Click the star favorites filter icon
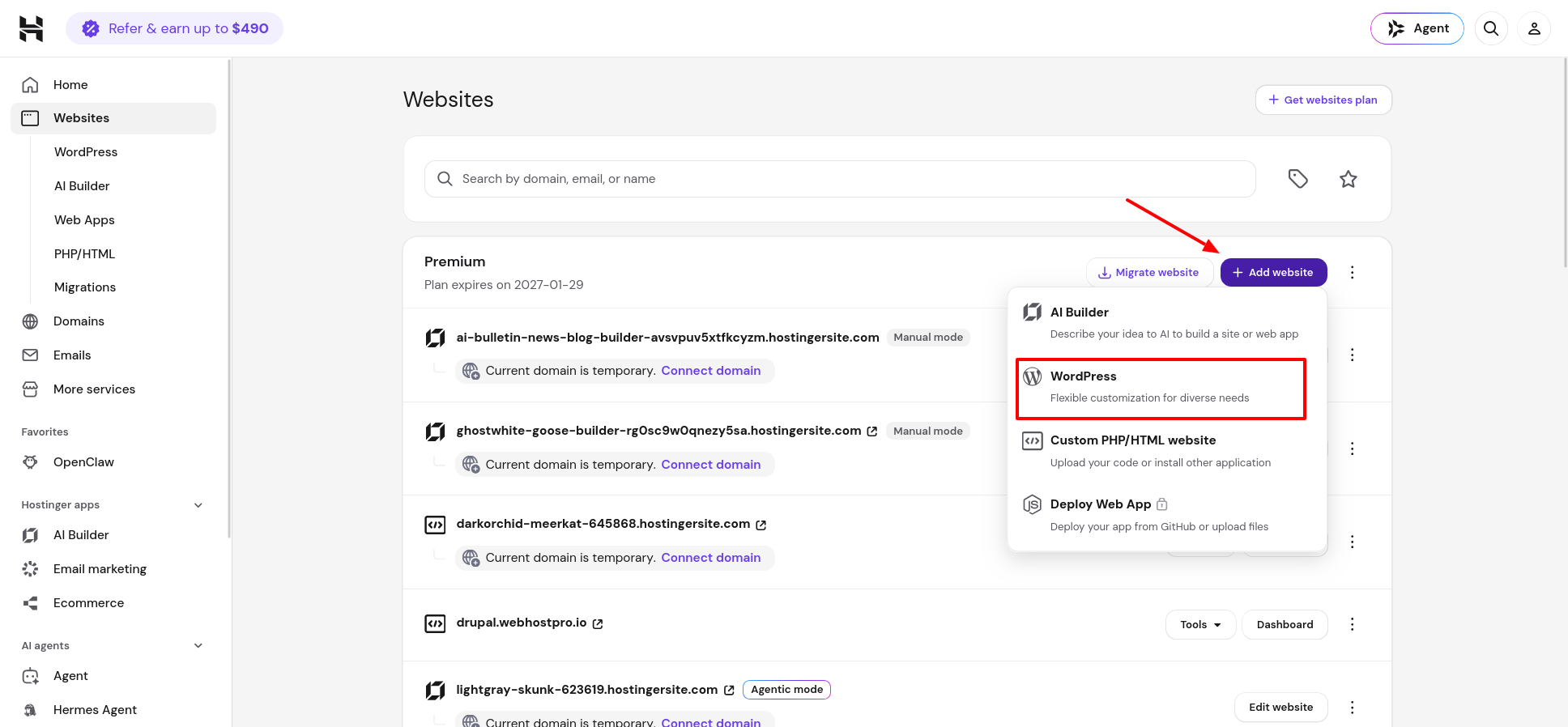Viewport: 1568px width, 727px height. click(x=1349, y=179)
